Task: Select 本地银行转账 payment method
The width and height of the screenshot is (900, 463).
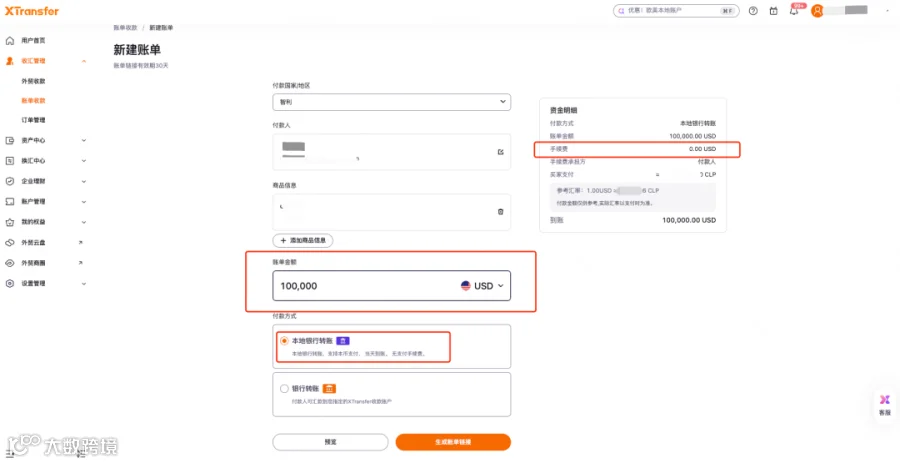Action: click(x=284, y=341)
